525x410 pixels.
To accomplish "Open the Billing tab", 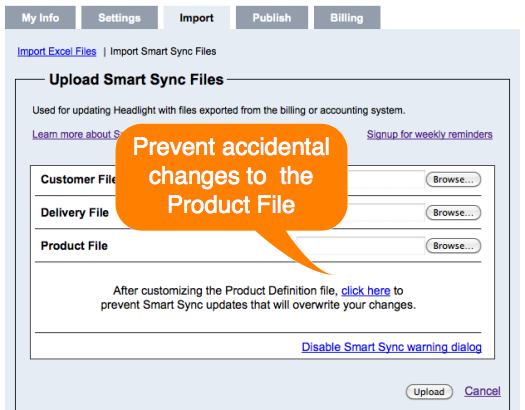I will [x=347, y=17].
